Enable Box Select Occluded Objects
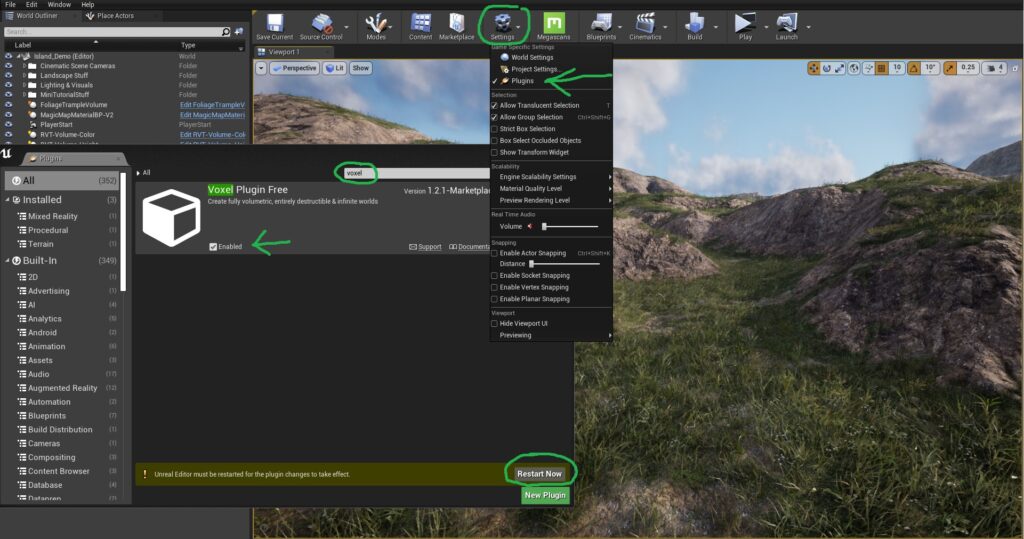This screenshot has width=1024, height=539. point(494,140)
